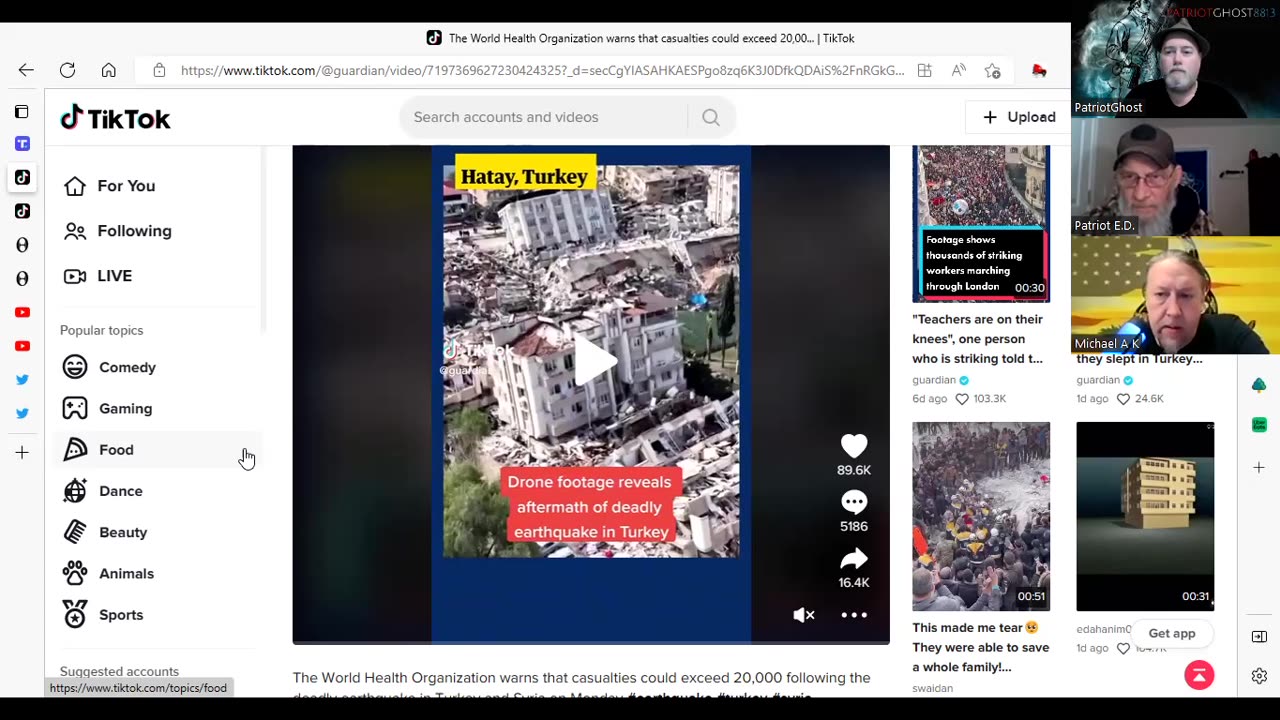Like the video with the heart icon
1280x720 pixels.
[854, 446]
